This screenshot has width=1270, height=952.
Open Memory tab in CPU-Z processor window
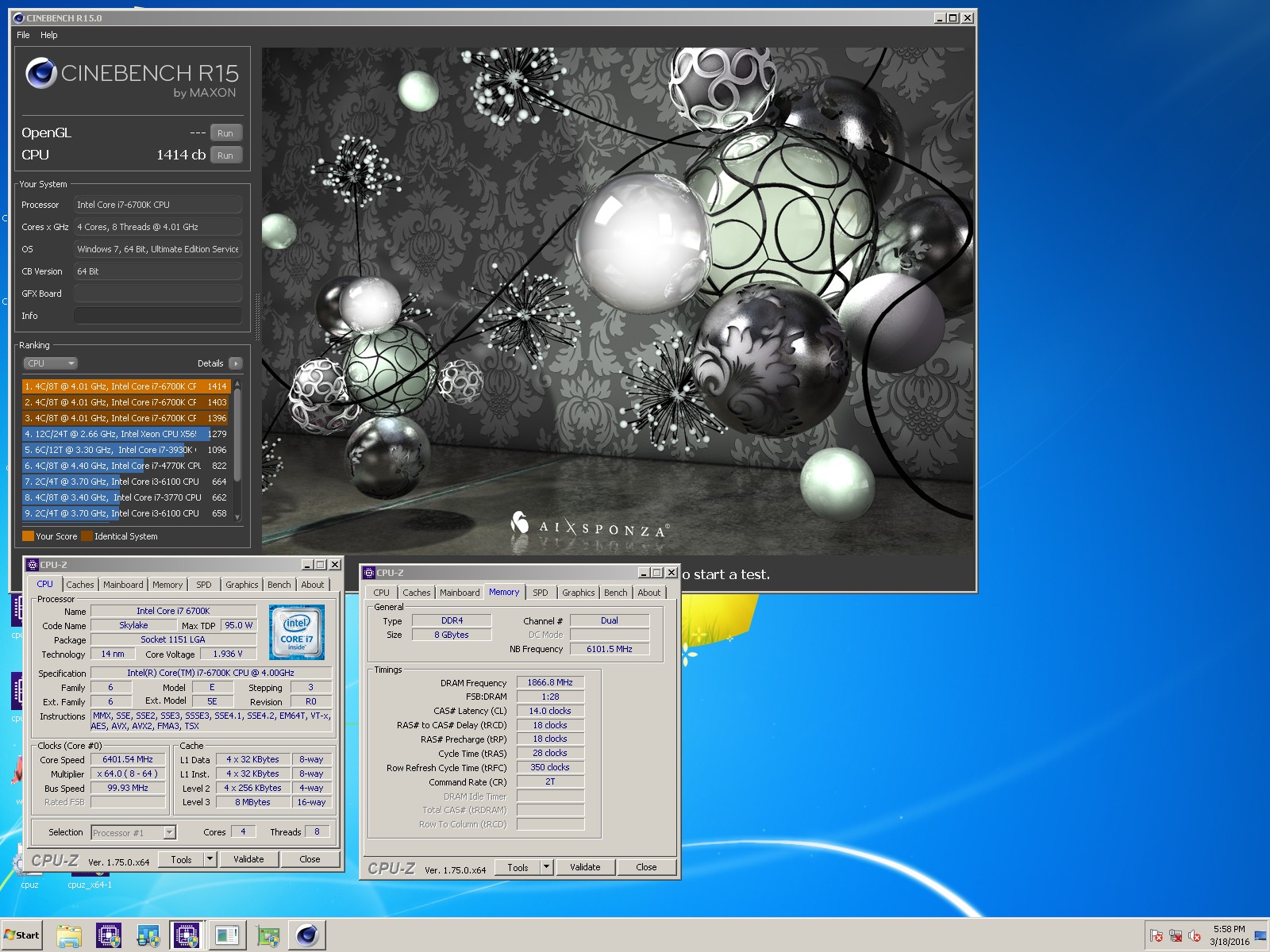pyautogui.click(x=167, y=585)
